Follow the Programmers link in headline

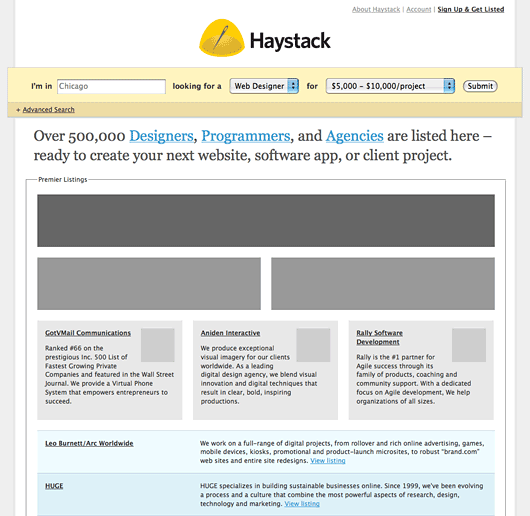[x=246, y=136]
